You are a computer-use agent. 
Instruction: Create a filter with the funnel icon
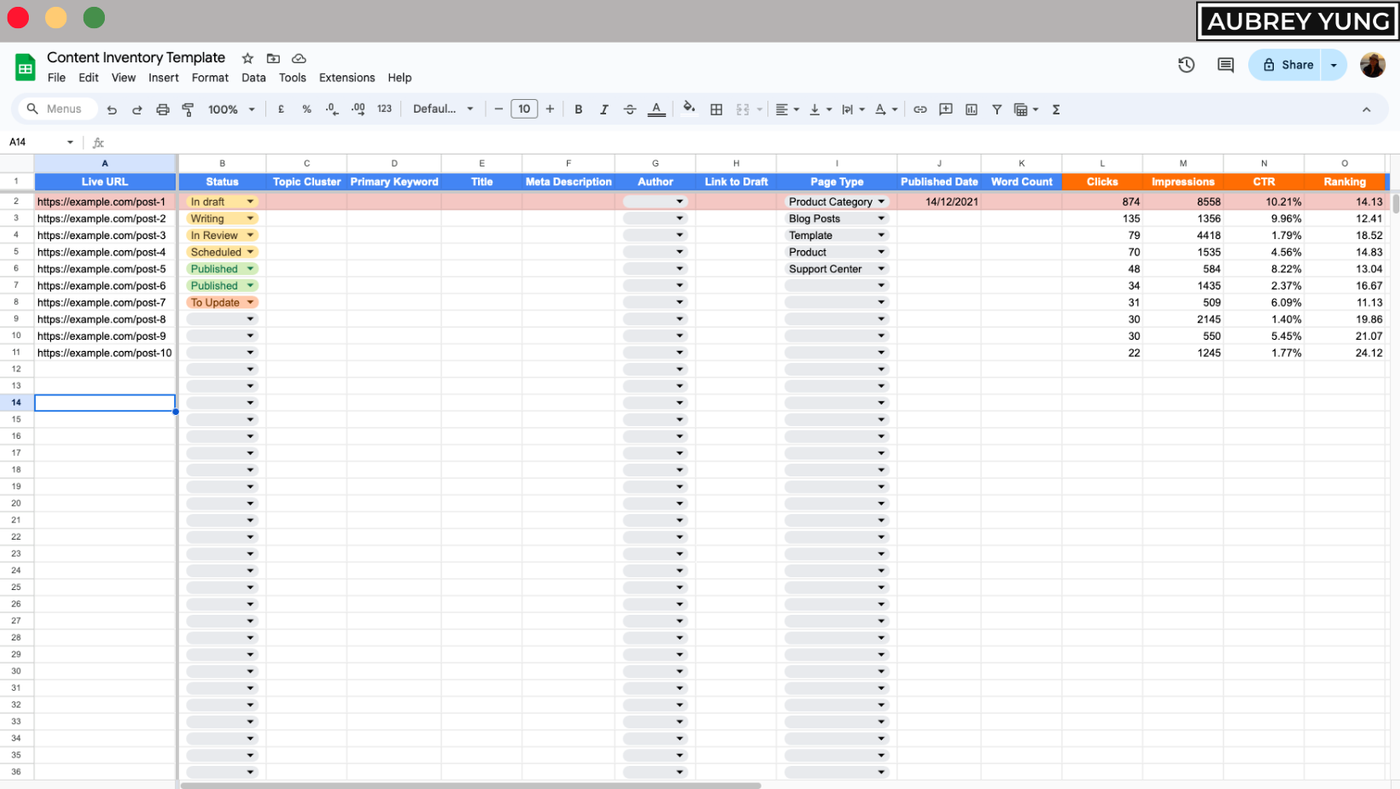point(997,109)
